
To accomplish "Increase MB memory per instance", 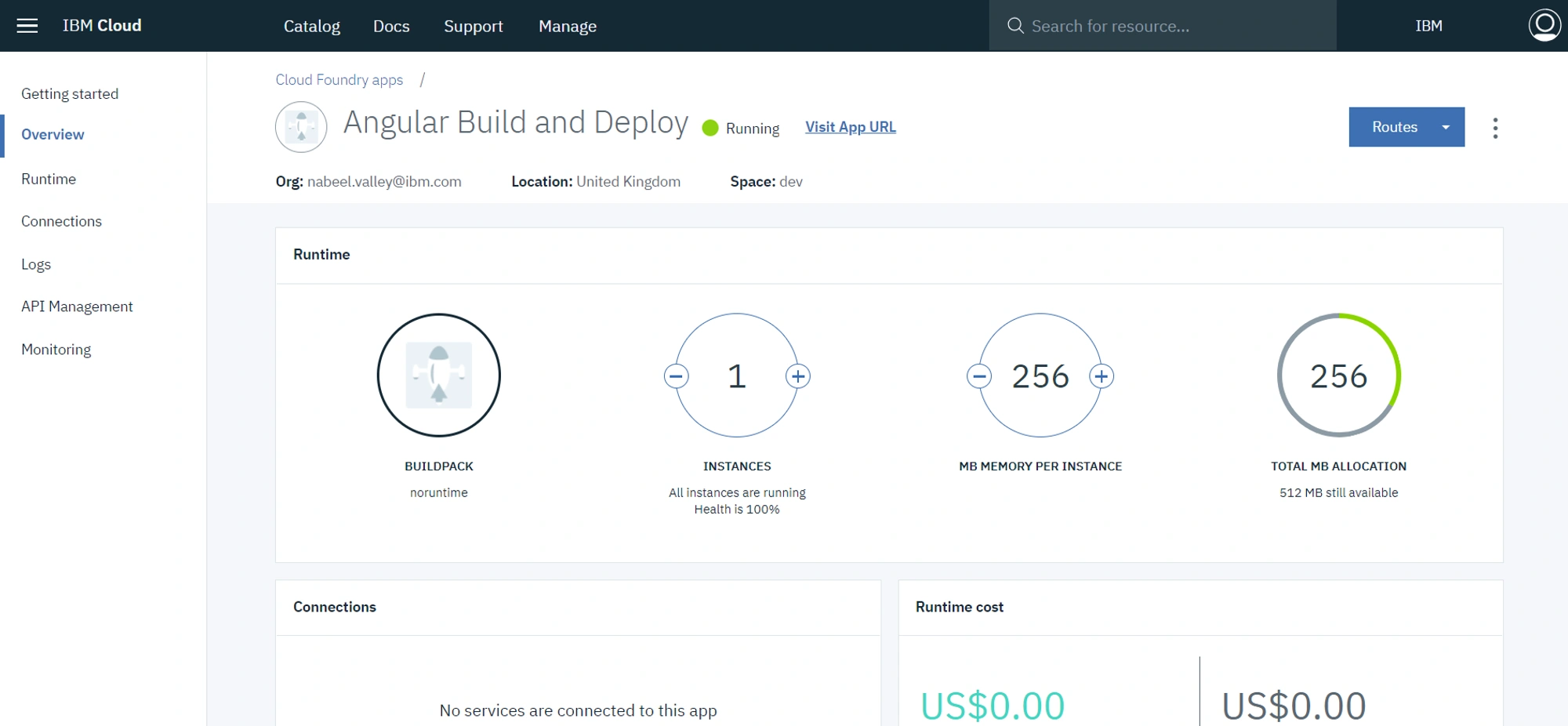I will (1102, 376).
